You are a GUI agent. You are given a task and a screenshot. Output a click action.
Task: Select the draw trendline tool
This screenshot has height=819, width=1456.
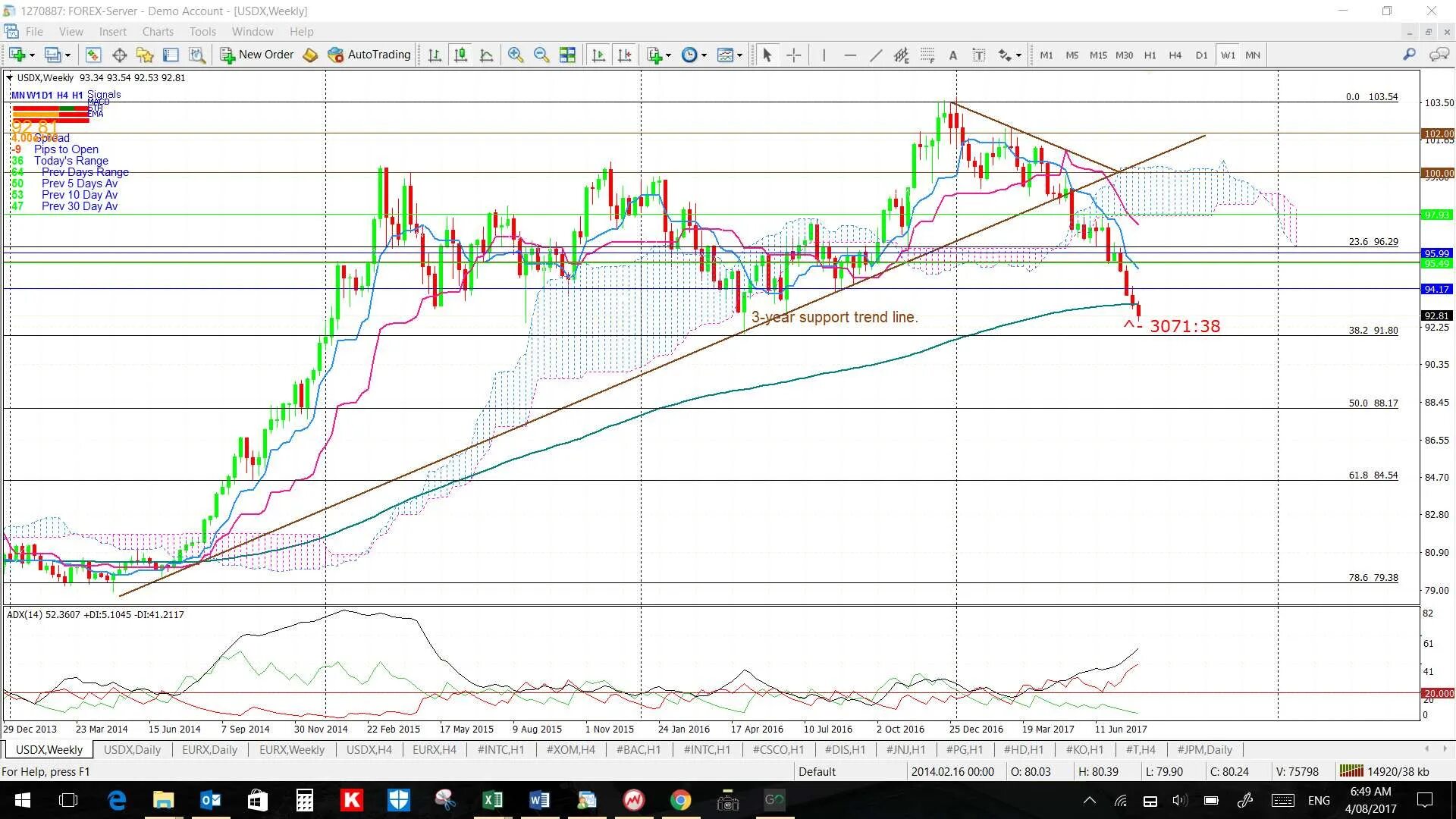[875, 55]
